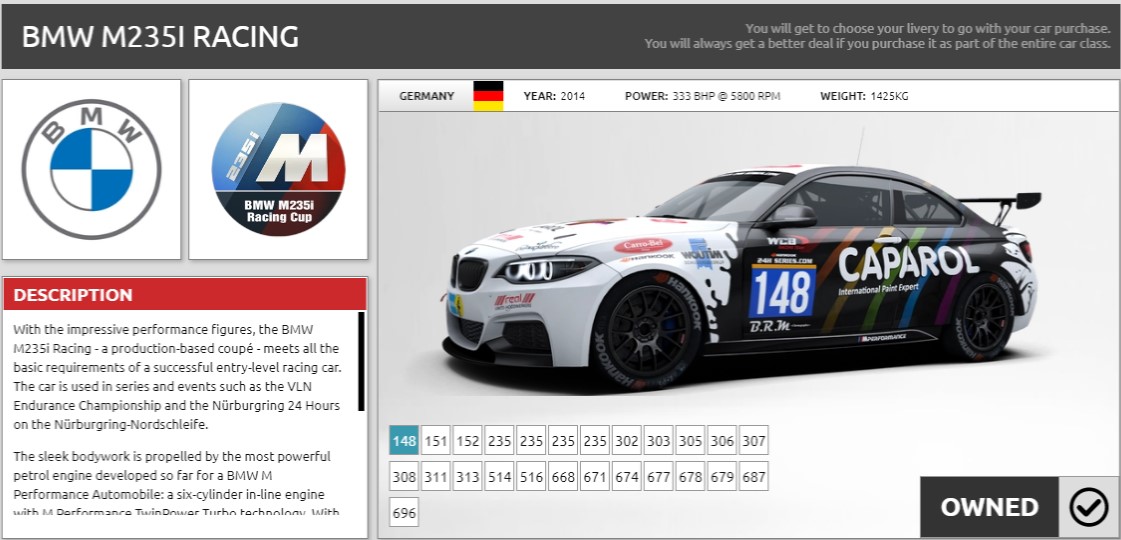
Task: Switch to livery 696
Action: [x=404, y=513]
